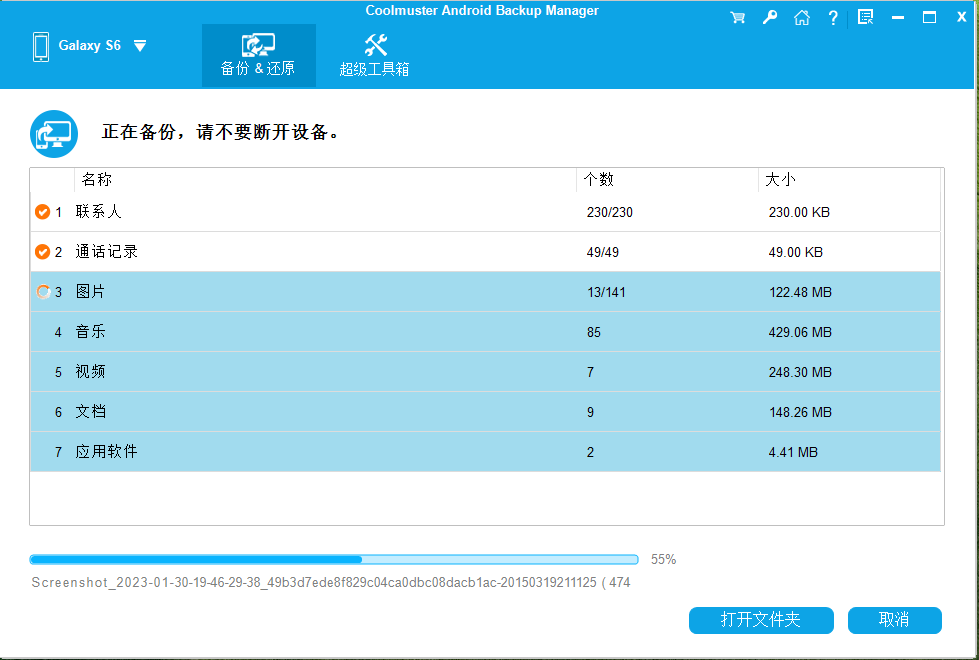The image size is (979, 660).
Task: Maximize the Coolmuster window
Action: (929, 17)
